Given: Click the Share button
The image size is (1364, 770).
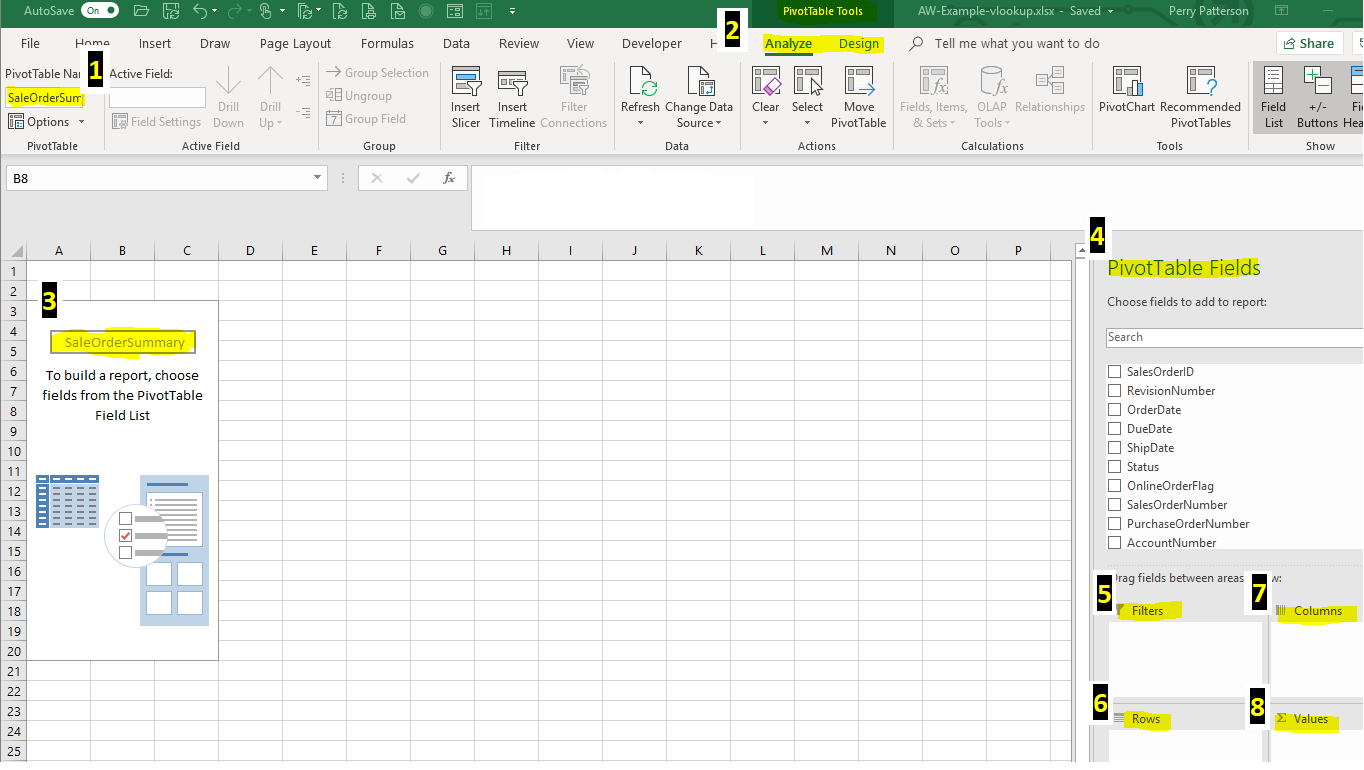Looking at the screenshot, I should click(x=1308, y=43).
